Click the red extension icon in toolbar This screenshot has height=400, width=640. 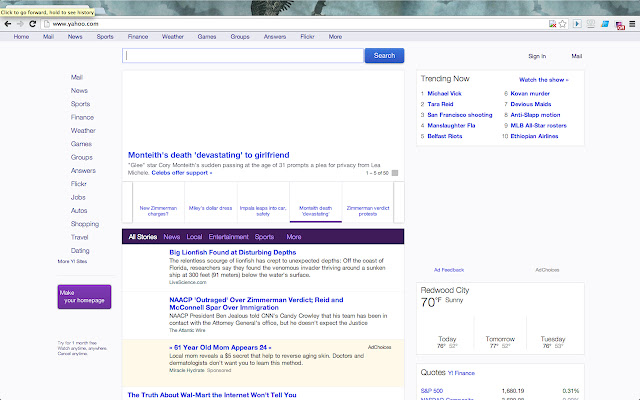click(619, 22)
